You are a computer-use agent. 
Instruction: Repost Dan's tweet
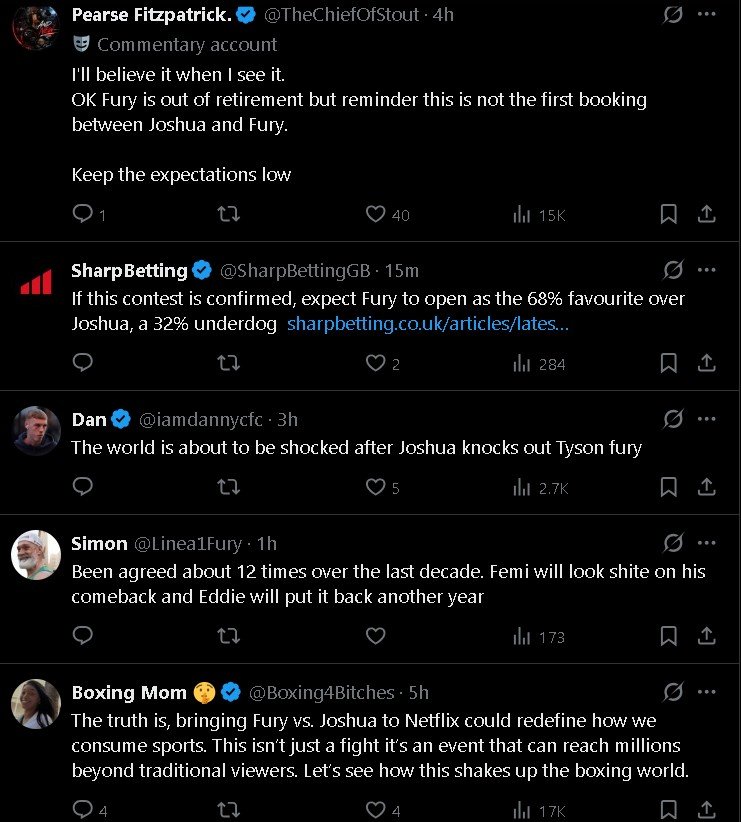point(228,487)
